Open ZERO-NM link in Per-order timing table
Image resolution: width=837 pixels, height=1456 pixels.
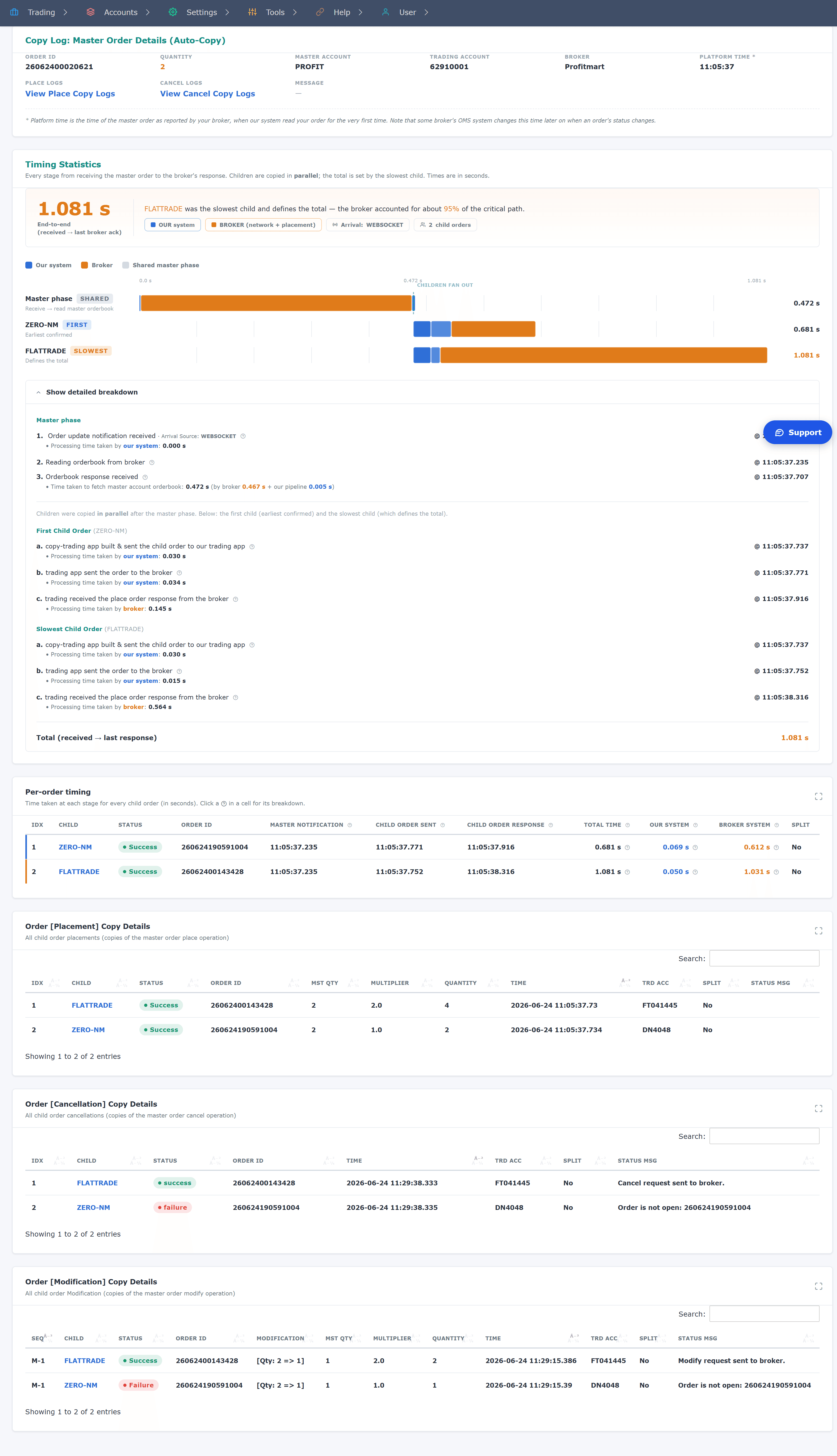pos(75,847)
